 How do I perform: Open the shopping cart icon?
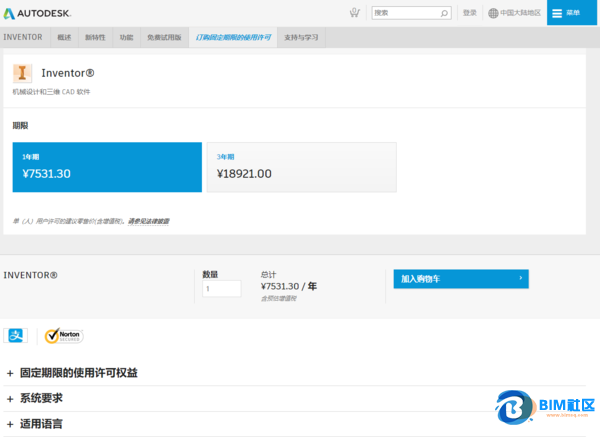pos(354,13)
